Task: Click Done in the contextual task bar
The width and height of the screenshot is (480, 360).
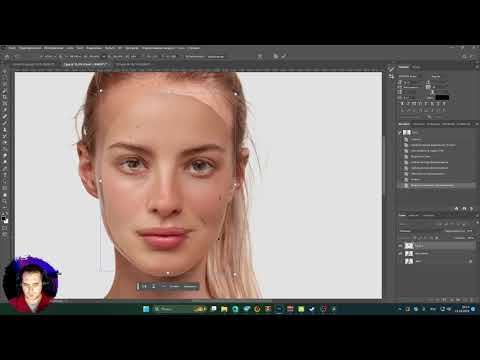Action: [x=190, y=286]
